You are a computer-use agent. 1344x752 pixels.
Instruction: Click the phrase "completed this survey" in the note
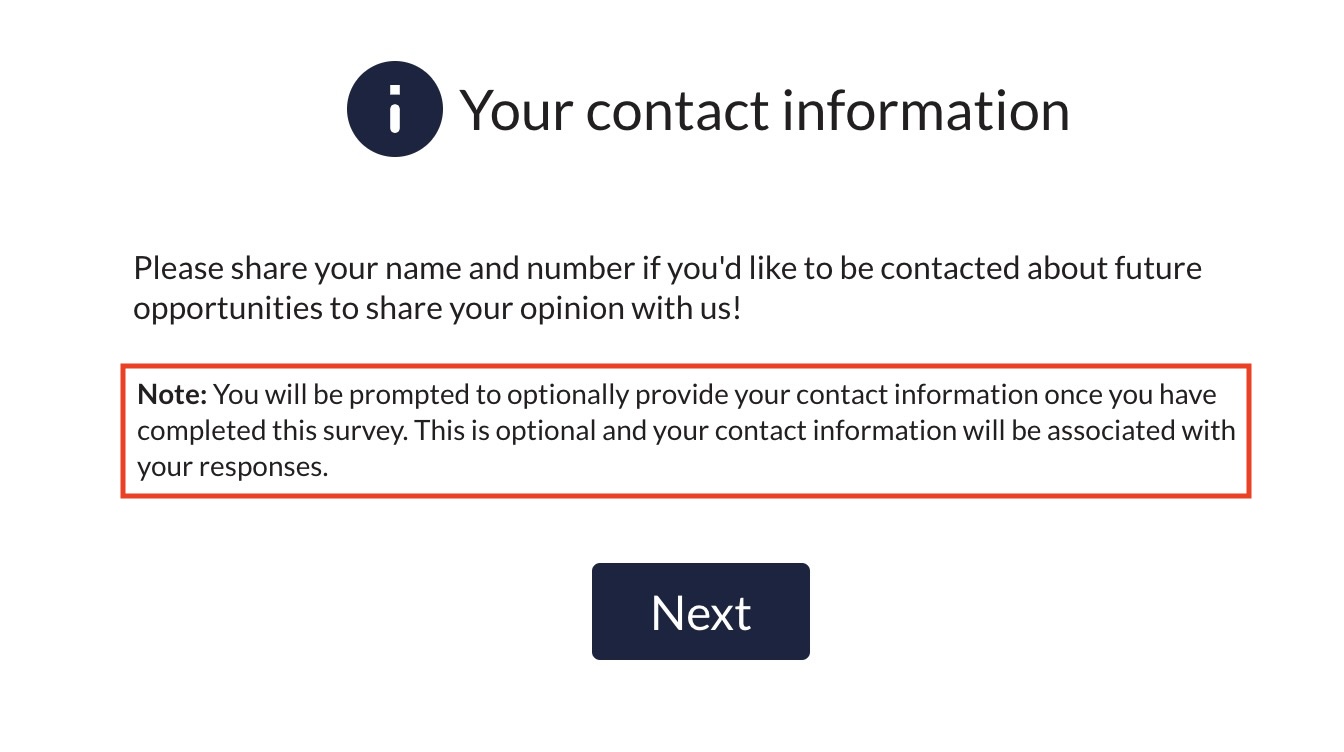click(x=272, y=431)
